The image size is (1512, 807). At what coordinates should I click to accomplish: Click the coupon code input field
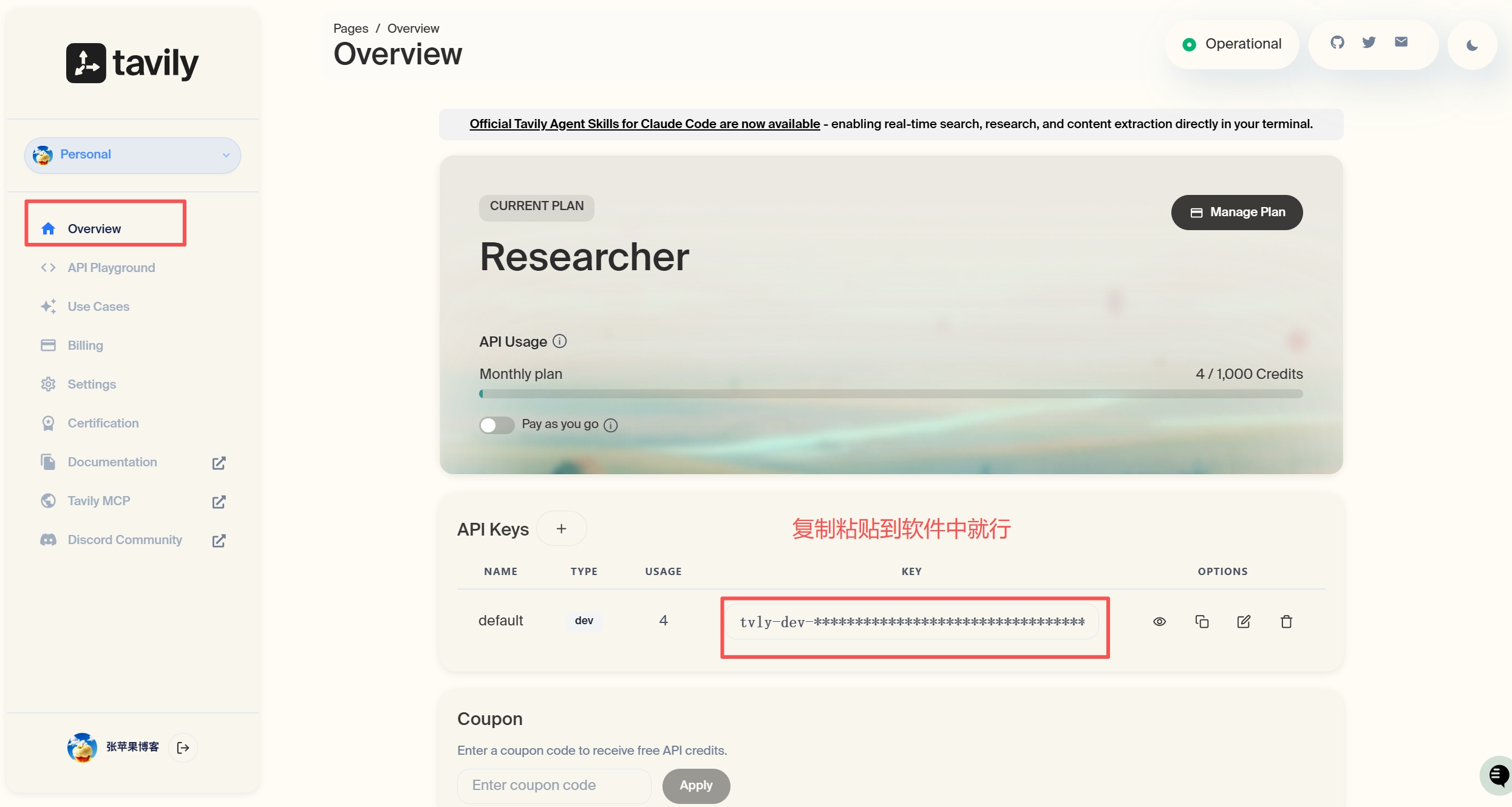554,786
